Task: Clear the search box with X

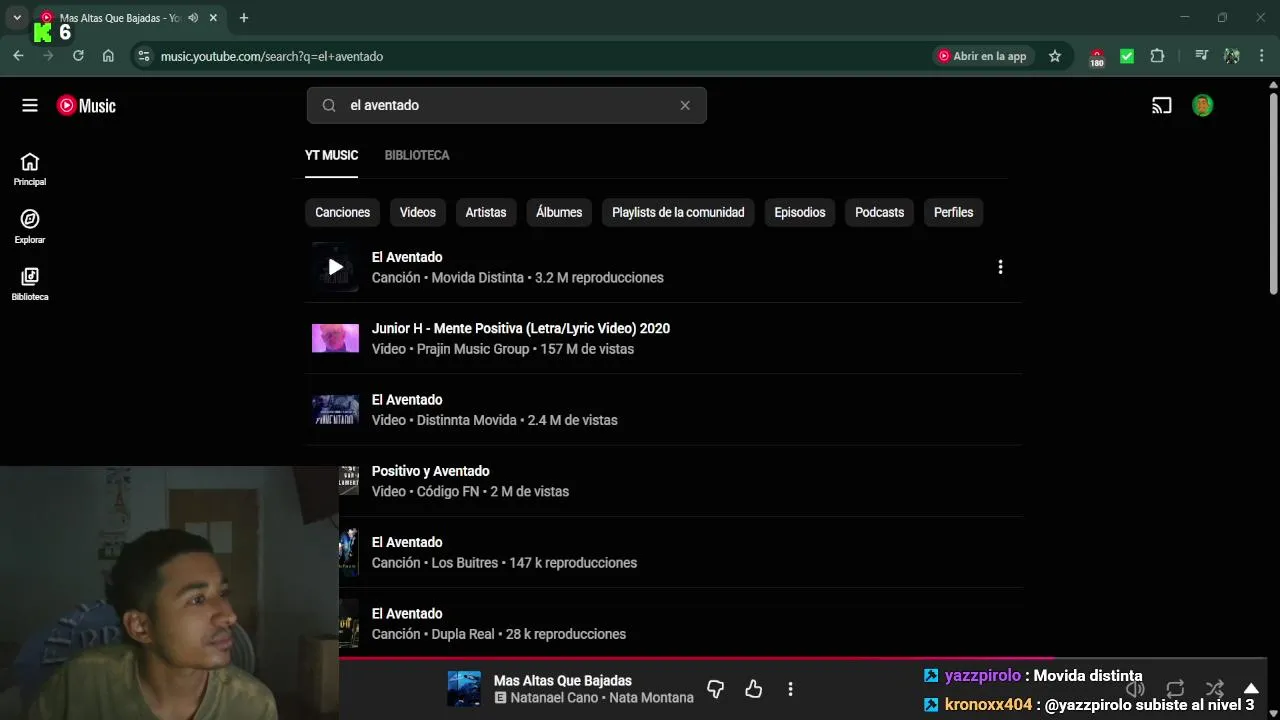Action: (x=685, y=105)
